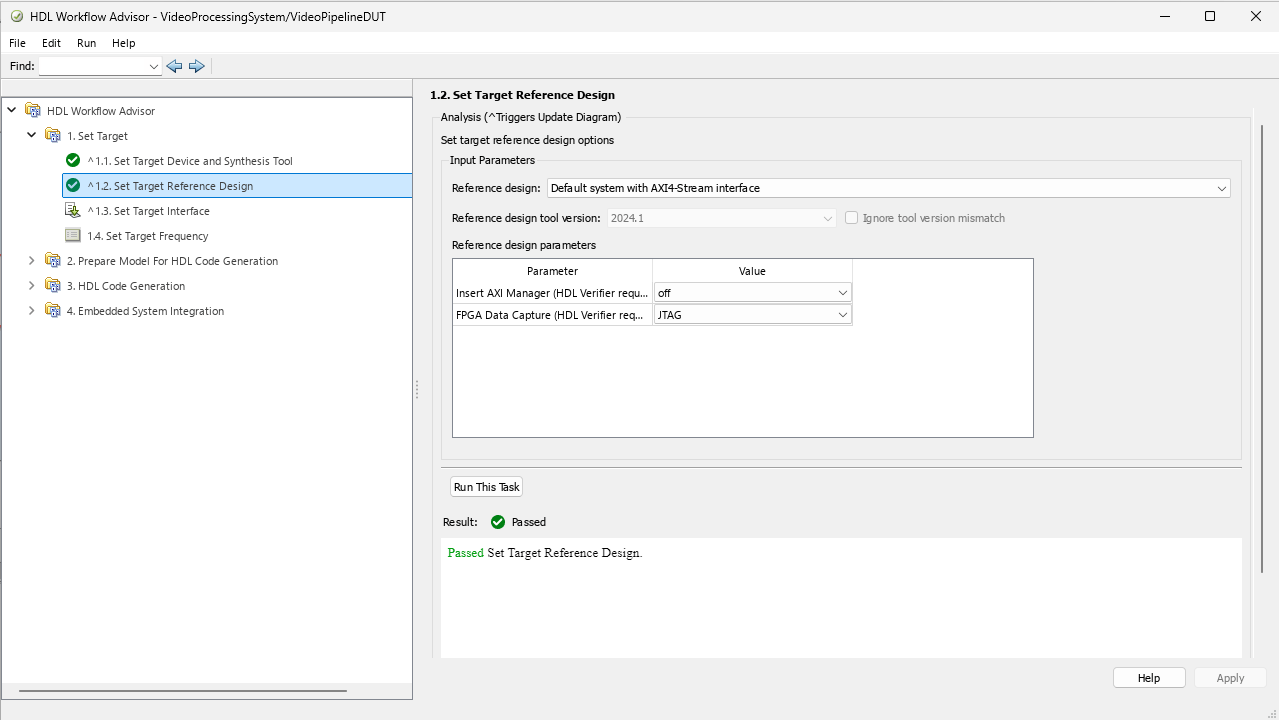This screenshot has width=1279, height=720.
Task: Open the Edit menu
Action: (x=51, y=43)
